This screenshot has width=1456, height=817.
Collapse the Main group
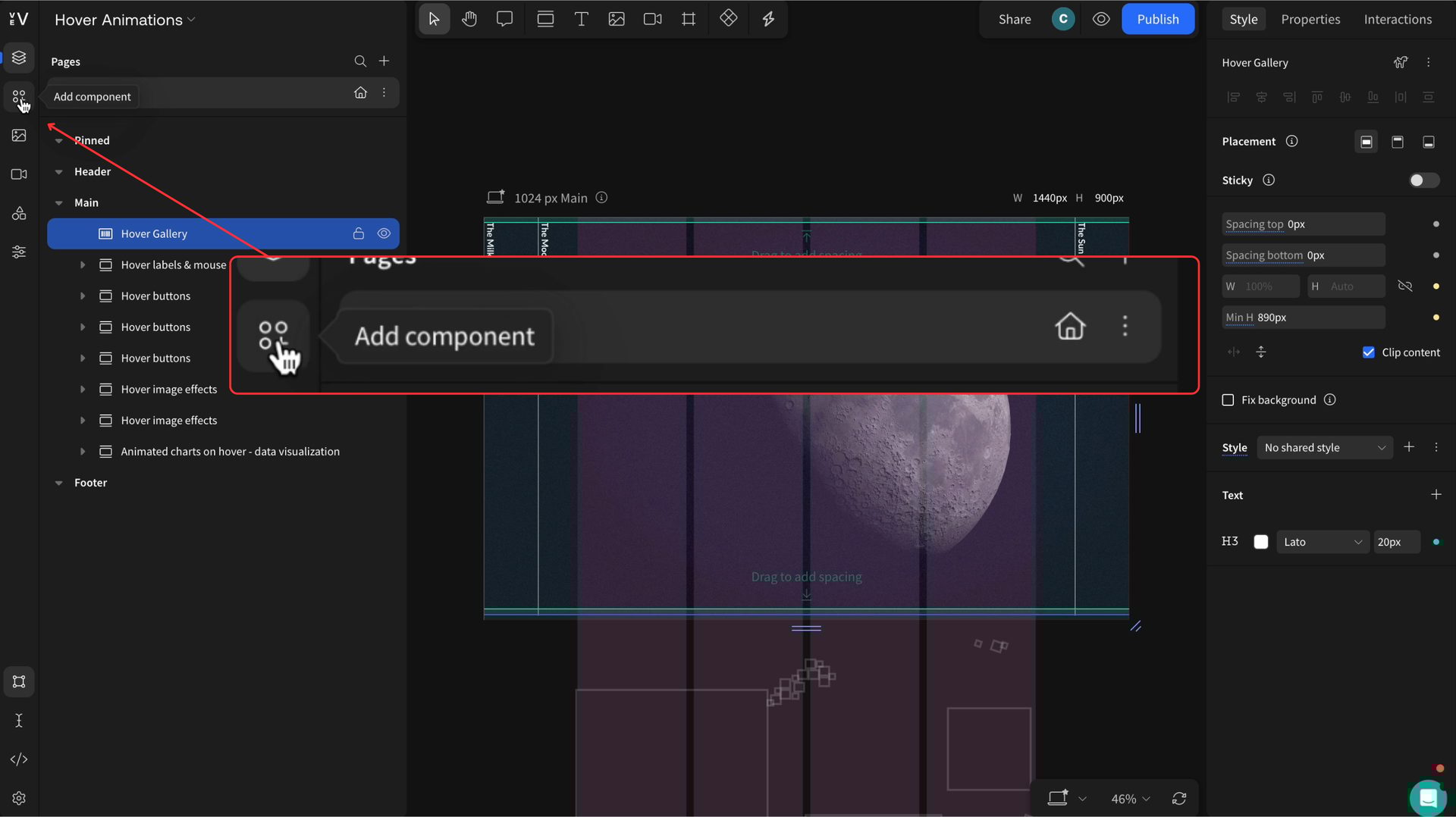tap(58, 203)
